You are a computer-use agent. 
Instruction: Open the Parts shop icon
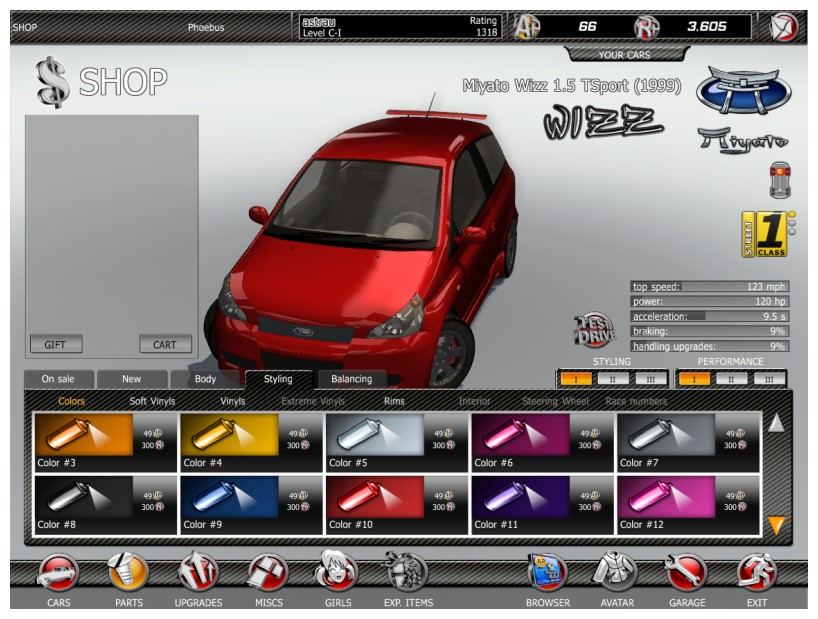(128, 575)
